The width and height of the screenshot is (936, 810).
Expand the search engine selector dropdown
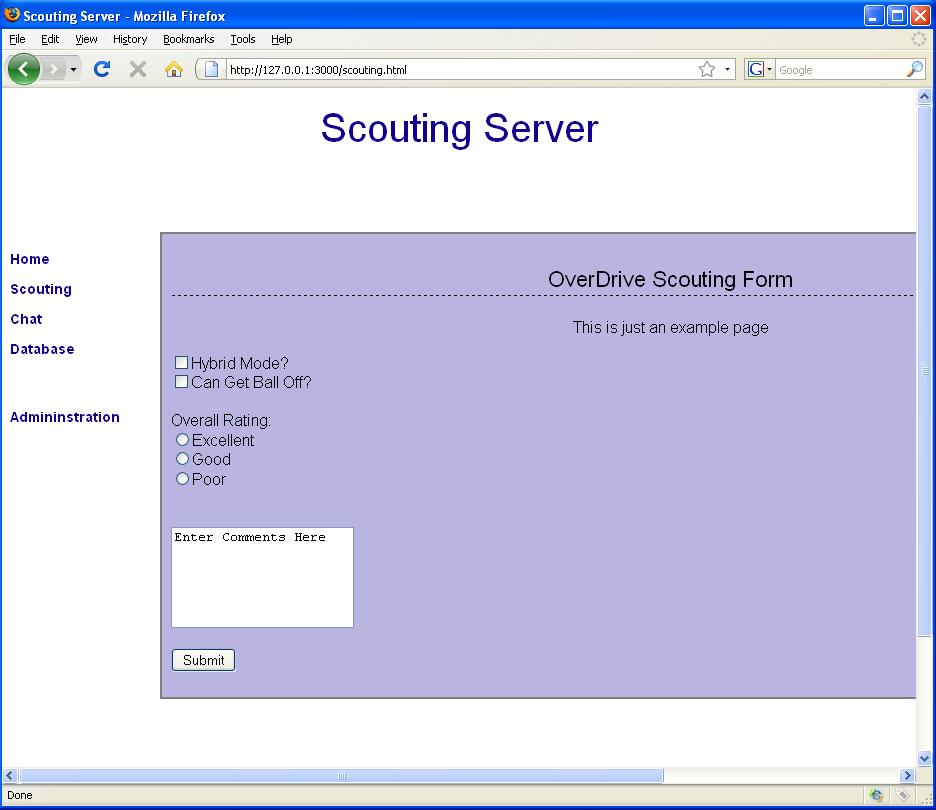click(x=769, y=69)
